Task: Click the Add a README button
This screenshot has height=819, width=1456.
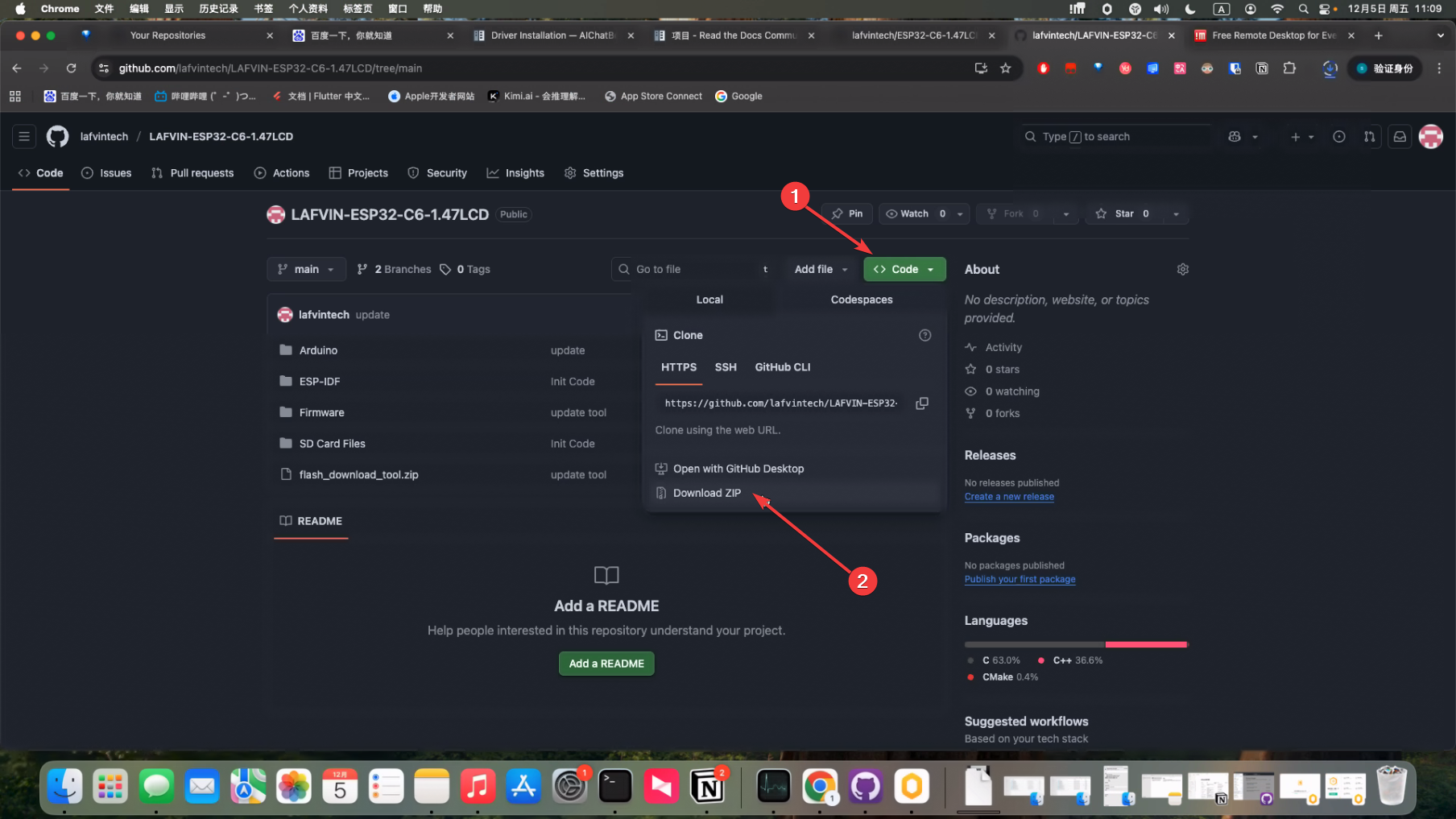Action: (x=606, y=664)
